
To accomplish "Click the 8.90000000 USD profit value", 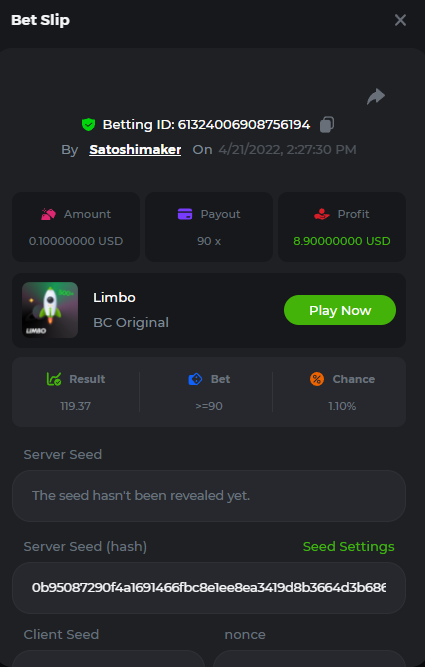I will click(x=342, y=241).
